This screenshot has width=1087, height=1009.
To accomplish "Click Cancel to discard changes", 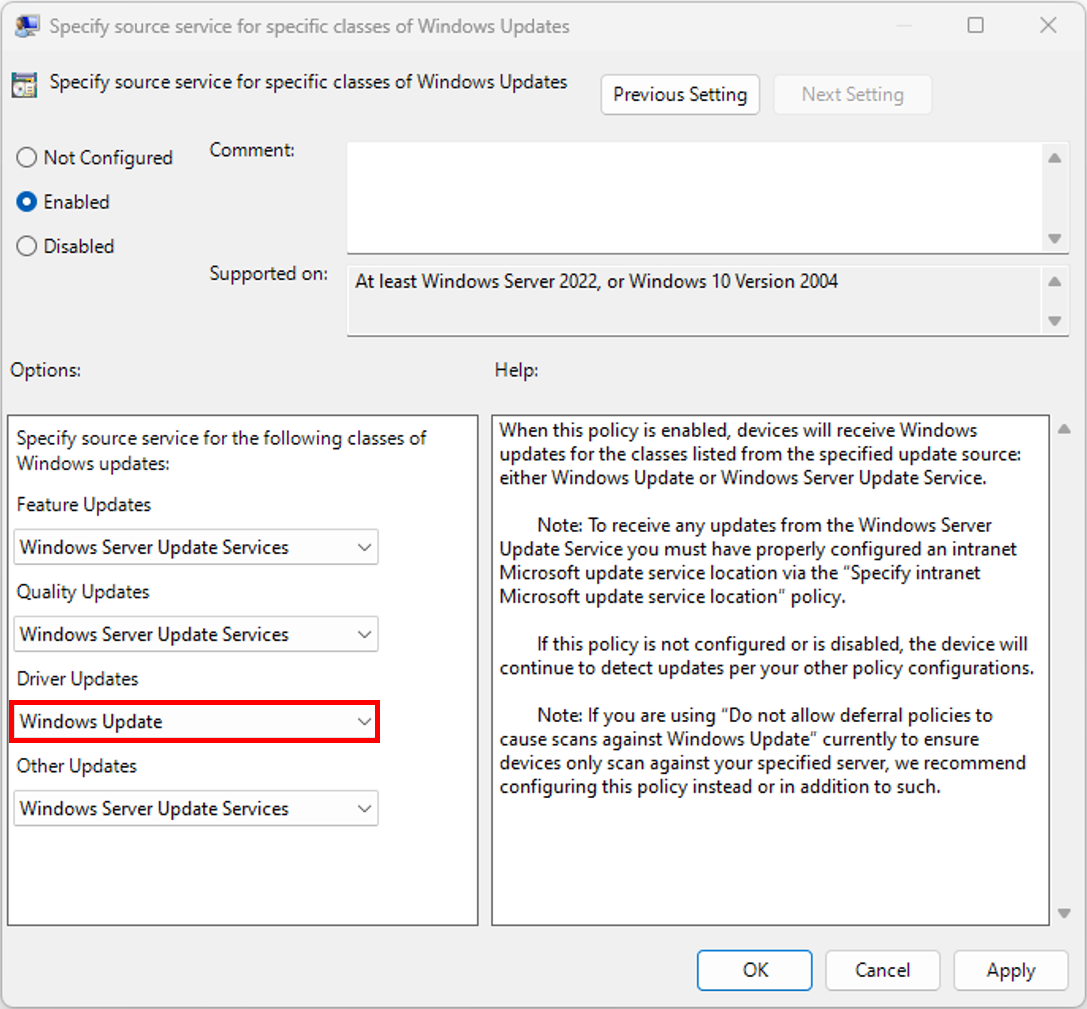I will (x=882, y=970).
